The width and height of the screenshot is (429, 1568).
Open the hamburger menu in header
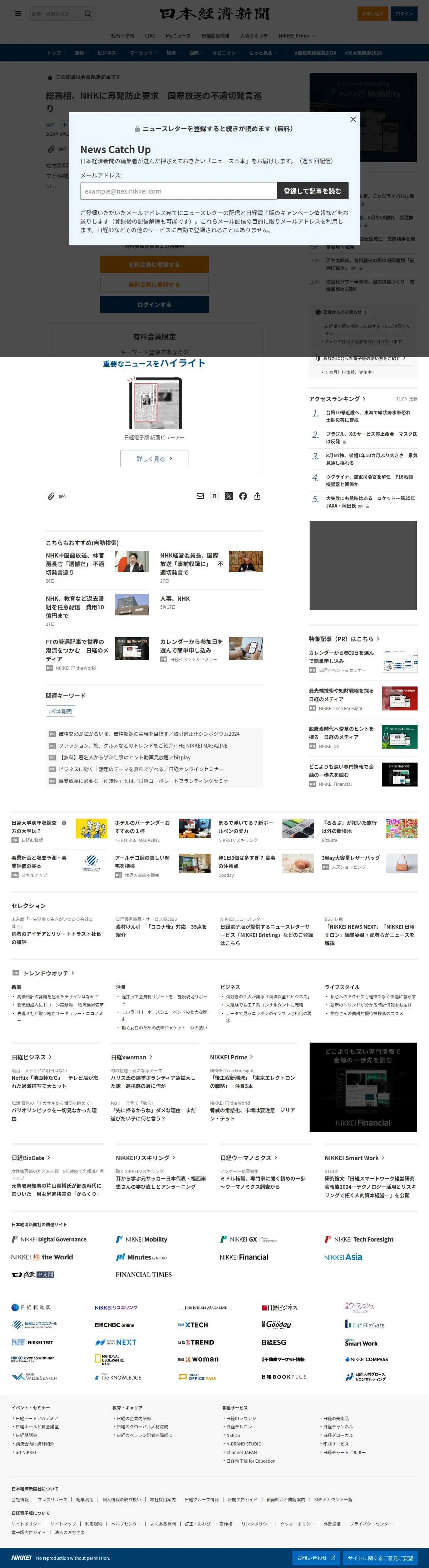coord(18,13)
